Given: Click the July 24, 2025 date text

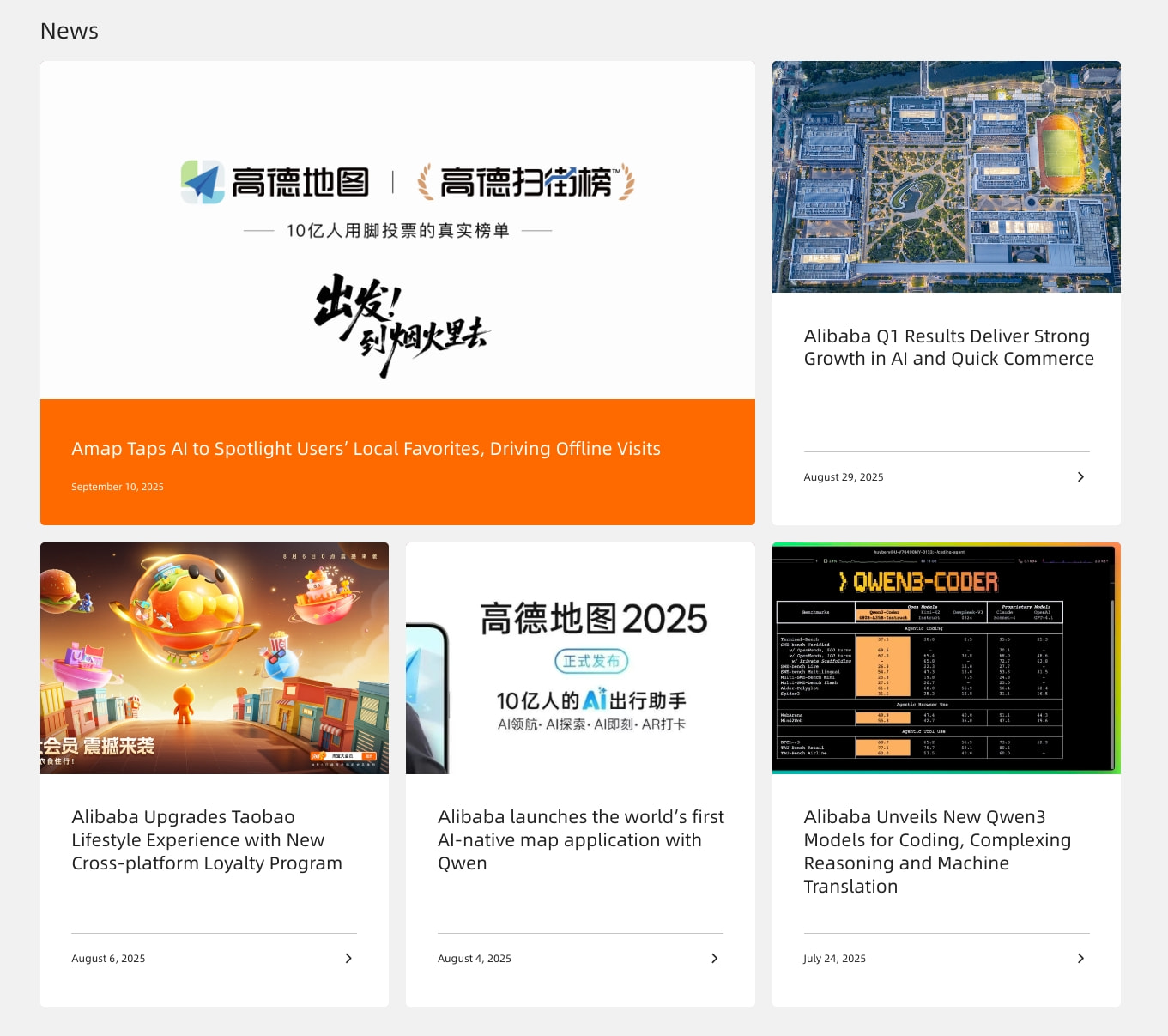Looking at the screenshot, I should 834,959.
